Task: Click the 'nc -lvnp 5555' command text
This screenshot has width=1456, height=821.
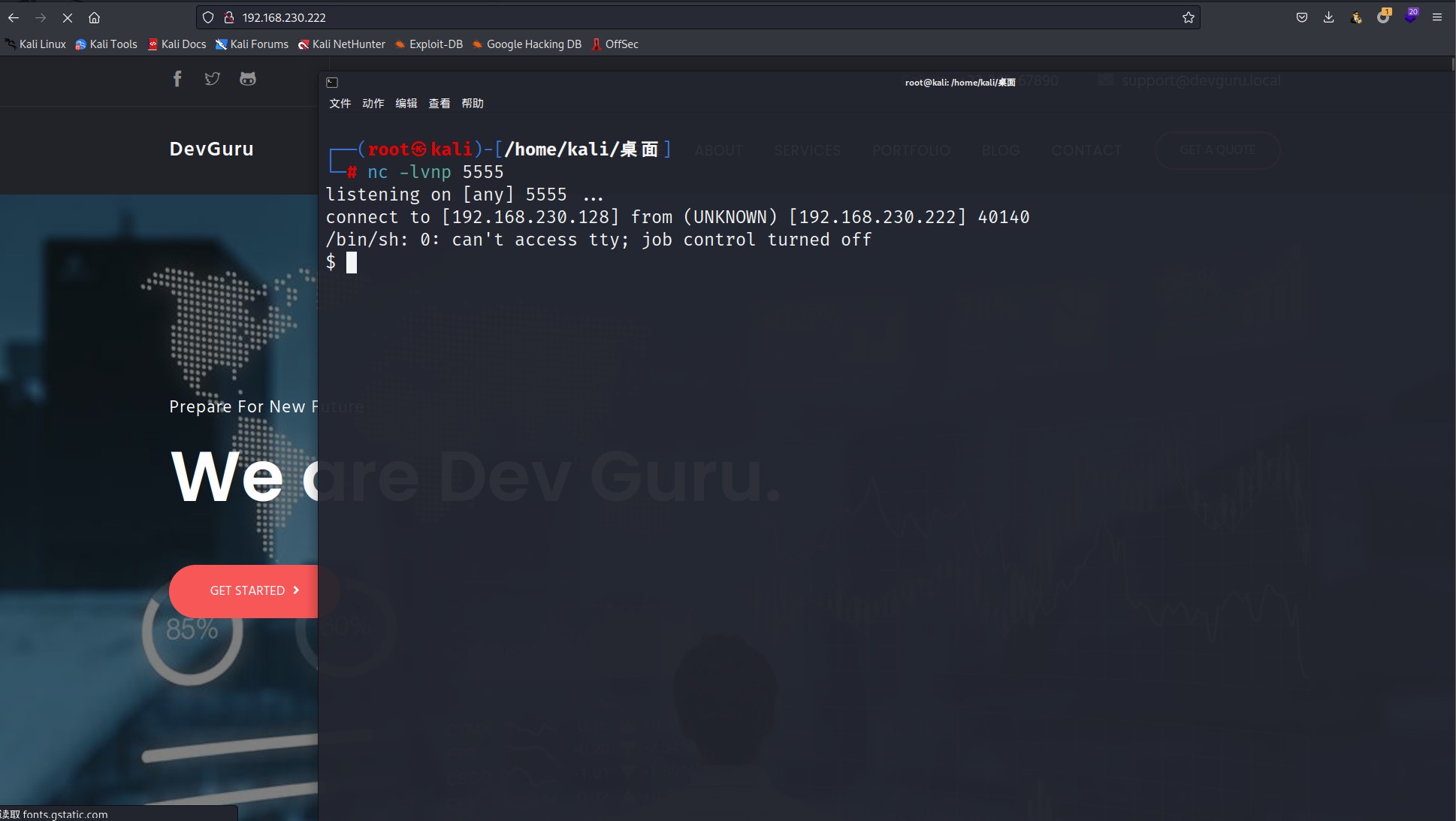Action: 435,172
